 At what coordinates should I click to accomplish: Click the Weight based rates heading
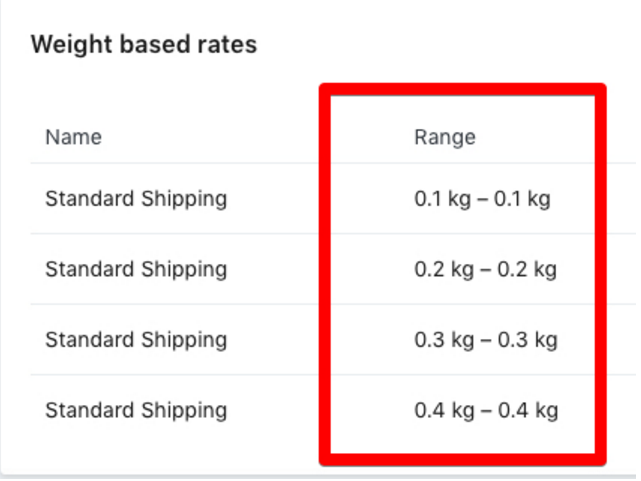[x=144, y=45]
